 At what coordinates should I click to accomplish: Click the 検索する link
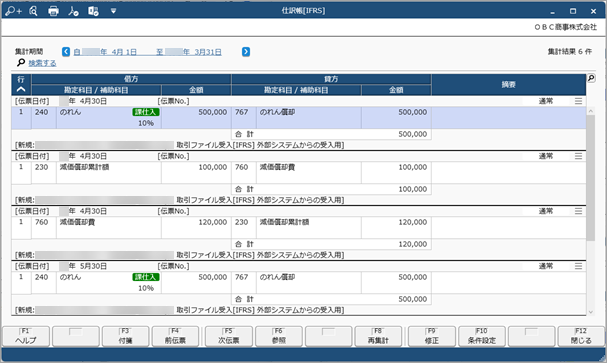click(x=42, y=63)
